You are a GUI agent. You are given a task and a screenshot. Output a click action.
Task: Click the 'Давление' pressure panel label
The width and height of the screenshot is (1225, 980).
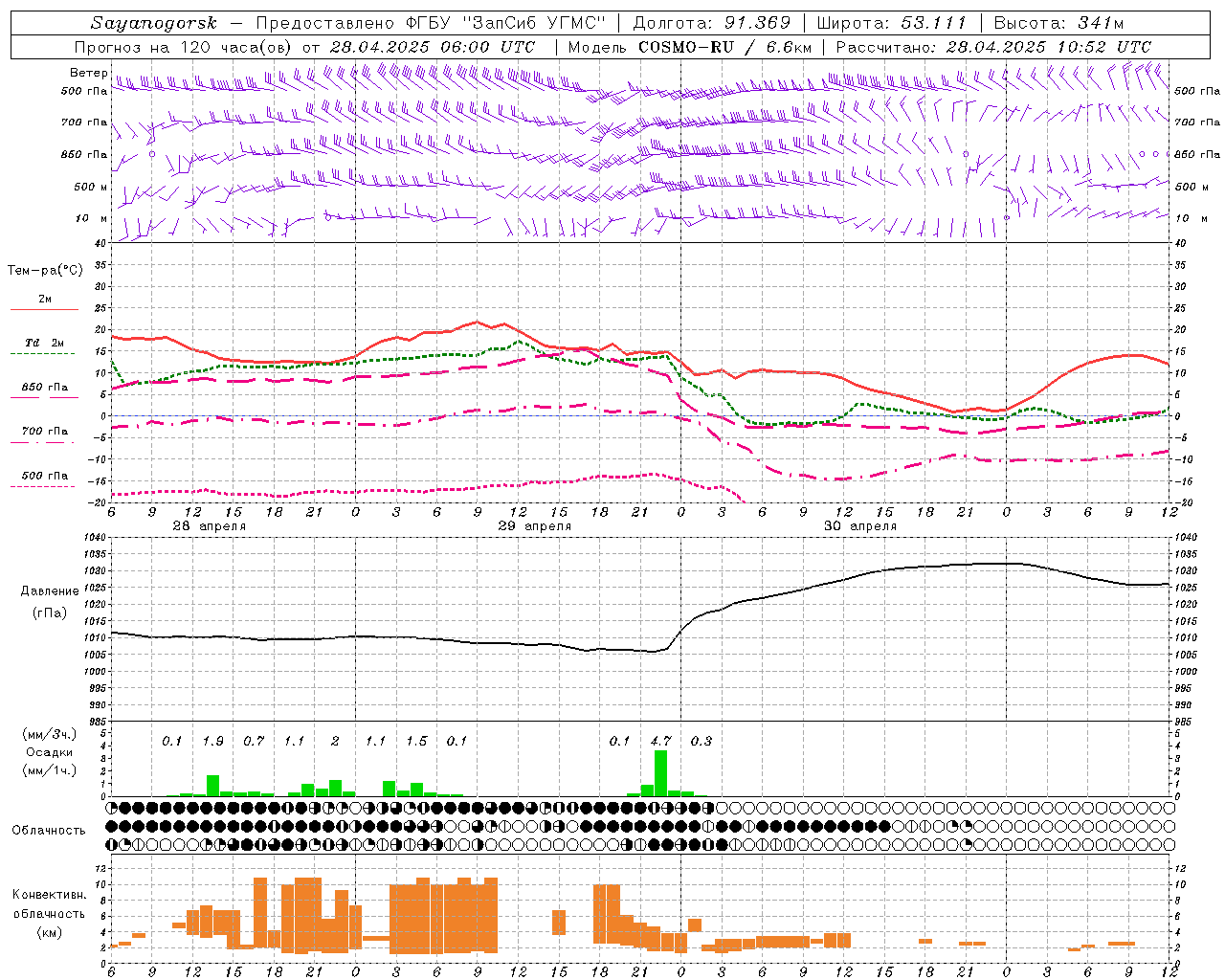pos(50,591)
